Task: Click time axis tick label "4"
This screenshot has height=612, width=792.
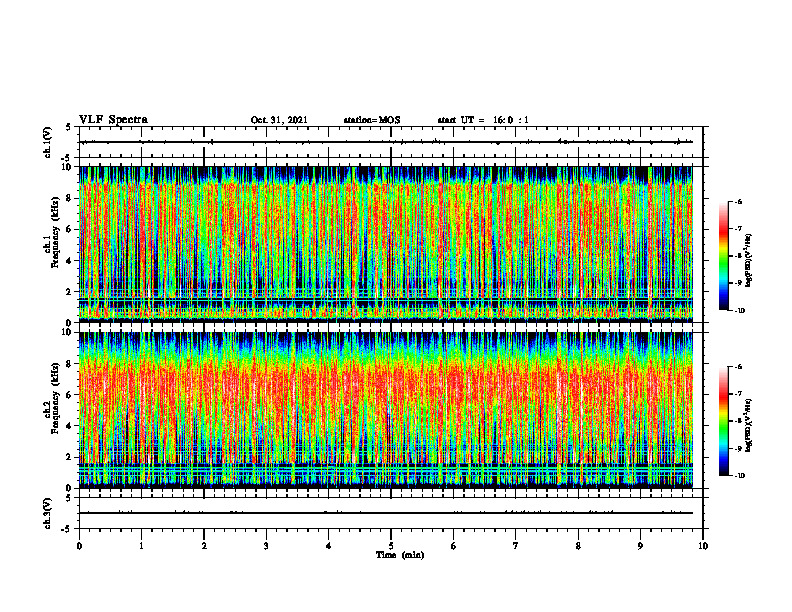Action: pyautogui.click(x=329, y=546)
